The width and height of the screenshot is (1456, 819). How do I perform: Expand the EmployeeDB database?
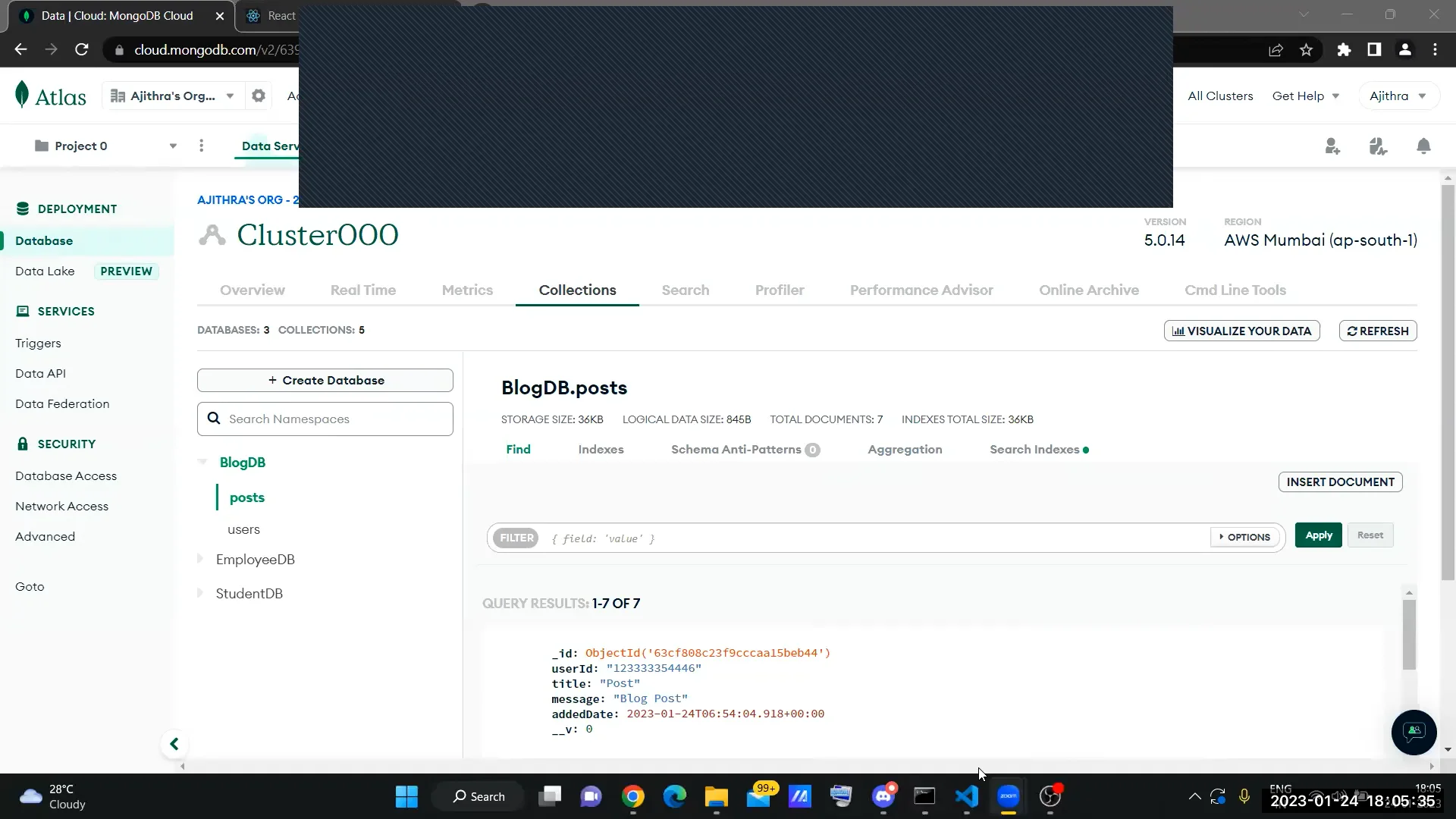200,559
